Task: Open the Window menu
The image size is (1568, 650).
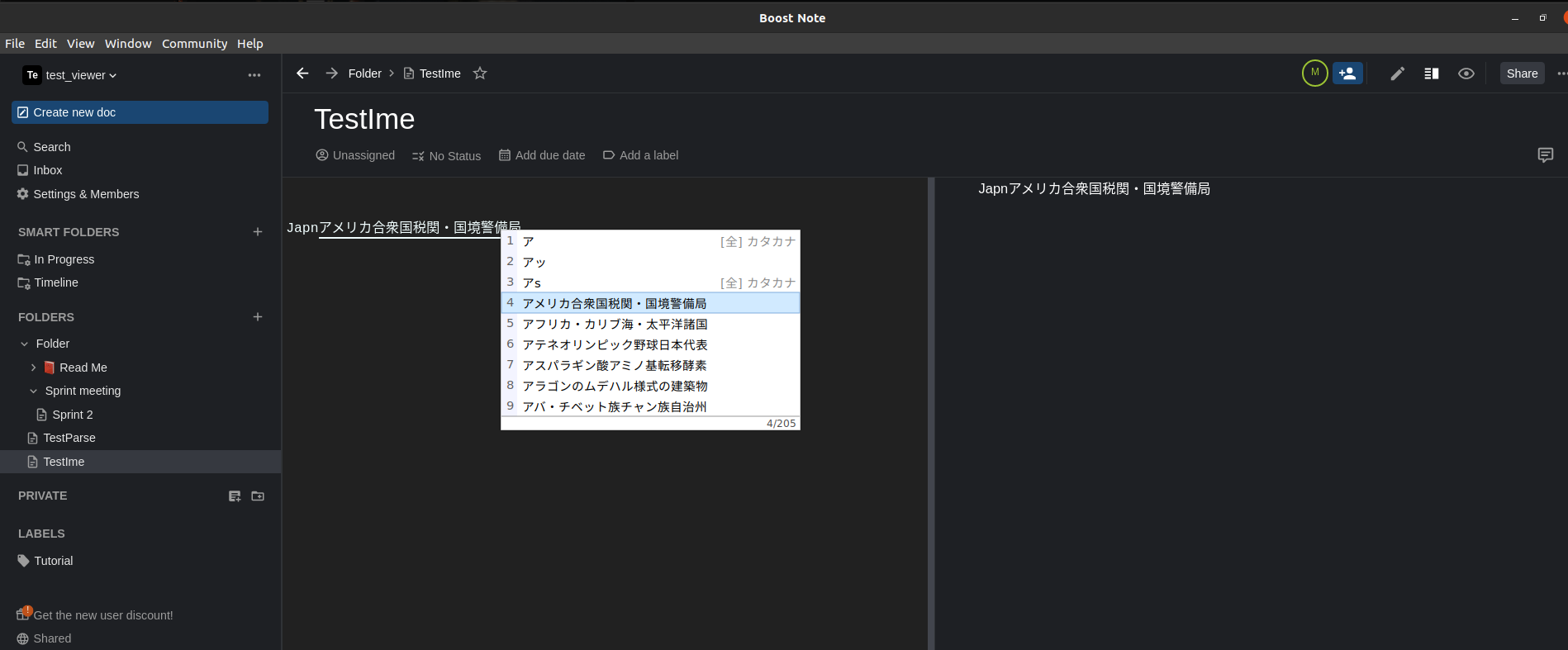Action: pos(128,44)
